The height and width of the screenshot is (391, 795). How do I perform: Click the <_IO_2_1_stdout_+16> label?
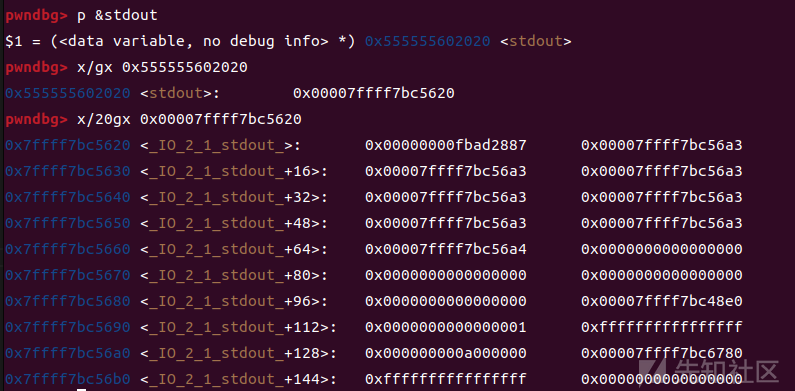coord(234,172)
